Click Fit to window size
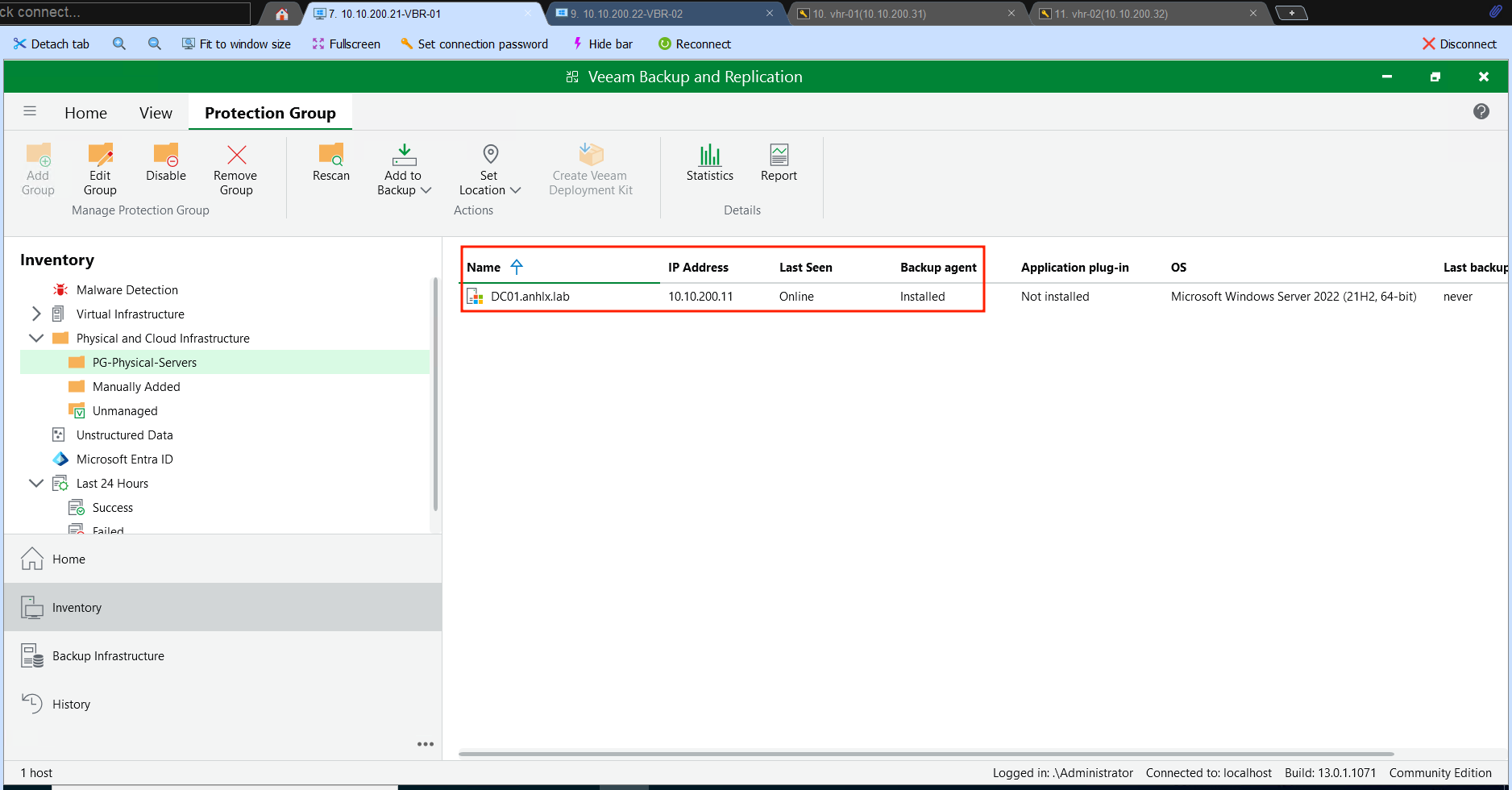Screen dimensions: 1512x790 click(x=236, y=44)
